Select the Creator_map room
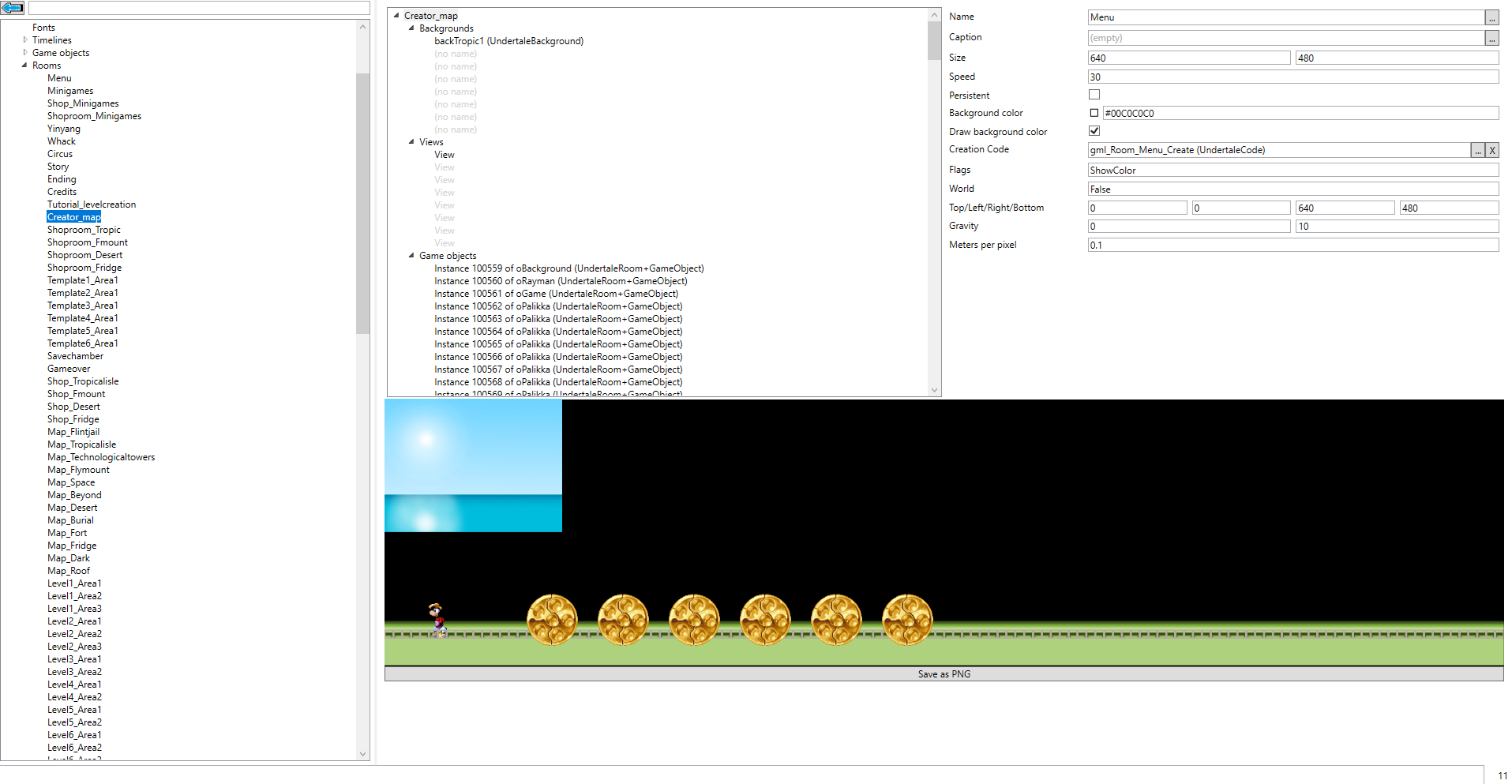The width and height of the screenshot is (1512, 784). [73, 217]
